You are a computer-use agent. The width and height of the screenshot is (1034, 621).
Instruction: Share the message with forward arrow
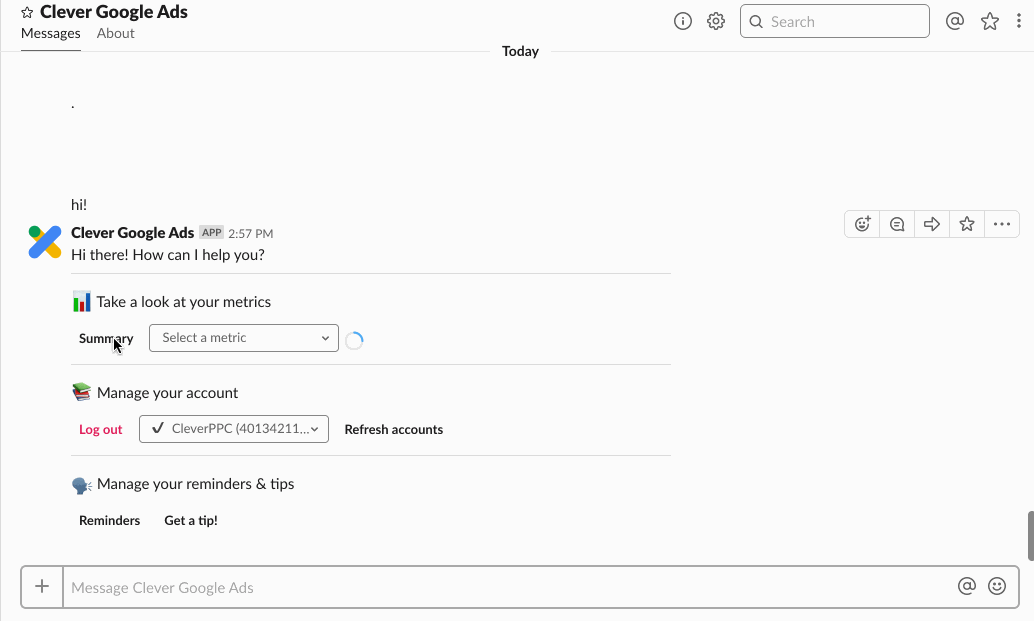(x=932, y=224)
